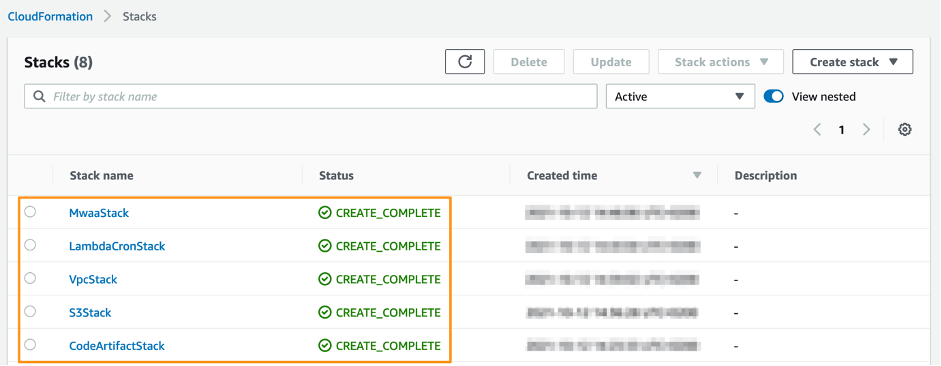Image resolution: width=941 pixels, height=366 pixels.
Task: Click the Created time sort arrow
Action: pos(697,176)
